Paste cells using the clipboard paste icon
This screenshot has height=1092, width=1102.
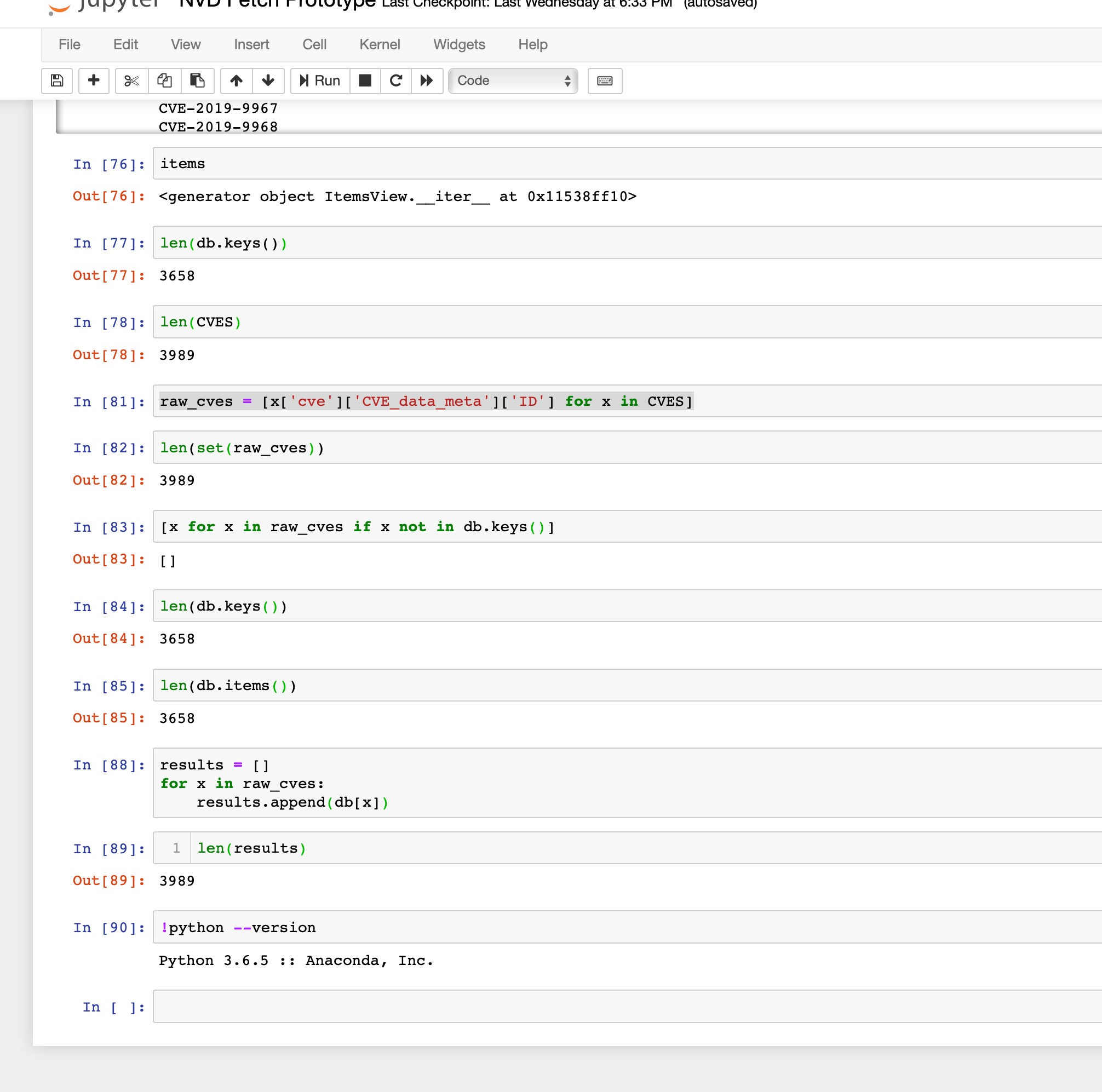197,81
